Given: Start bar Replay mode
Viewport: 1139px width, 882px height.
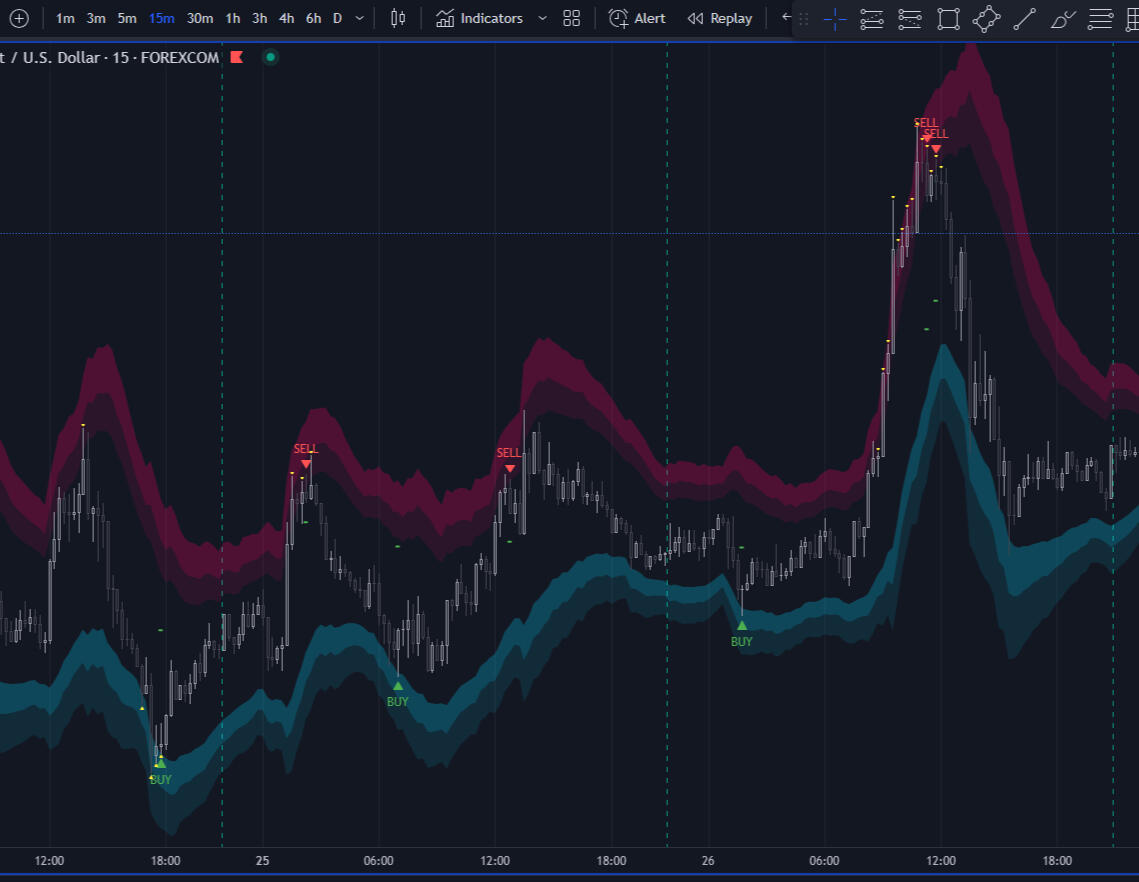Looking at the screenshot, I should [719, 18].
